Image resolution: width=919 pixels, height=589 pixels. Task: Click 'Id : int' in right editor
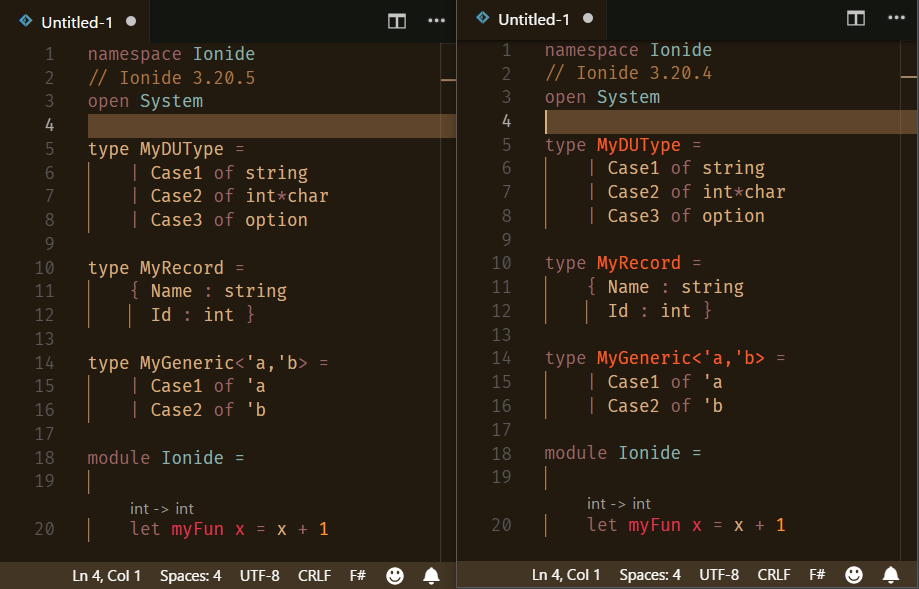pos(649,311)
